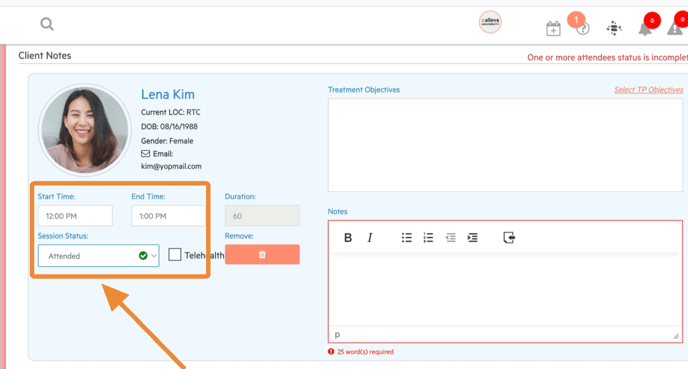Click the End Time field

click(x=168, y=216)
